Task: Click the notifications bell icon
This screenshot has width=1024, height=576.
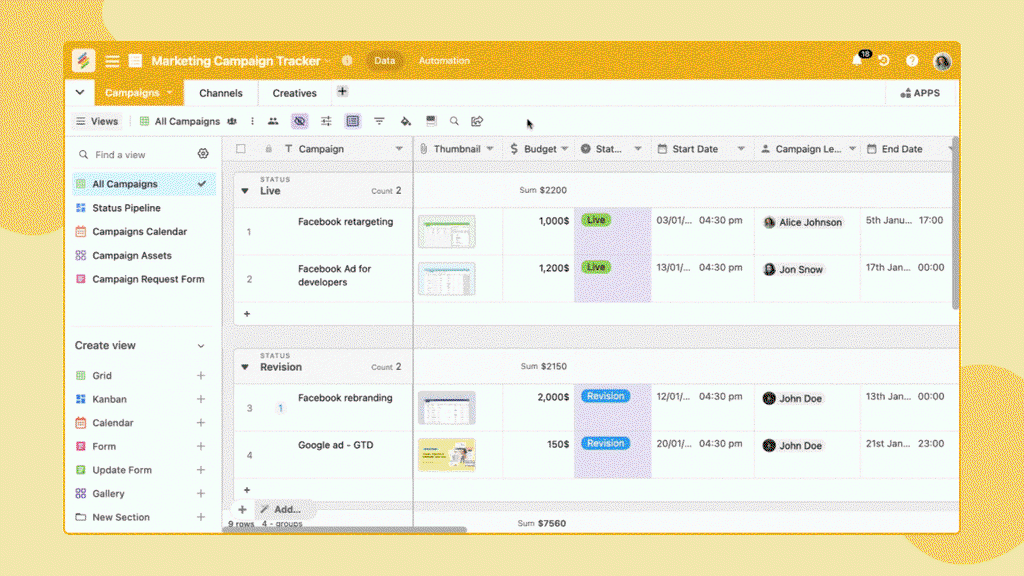Action: point(857,61)
